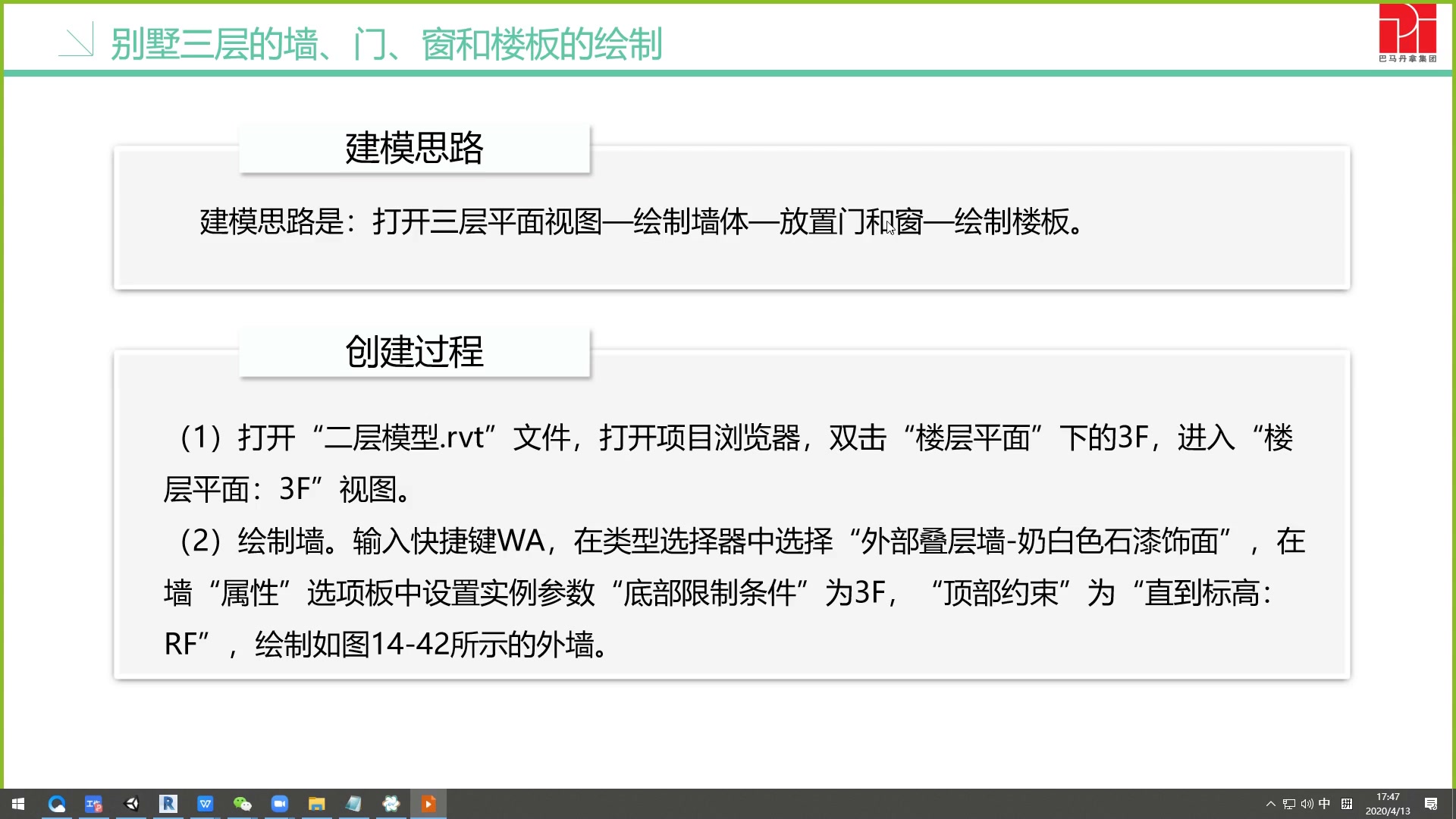Click the 创建过程 heading box
The width and height of the screenshot is (1456, 819).
point(414,352)
